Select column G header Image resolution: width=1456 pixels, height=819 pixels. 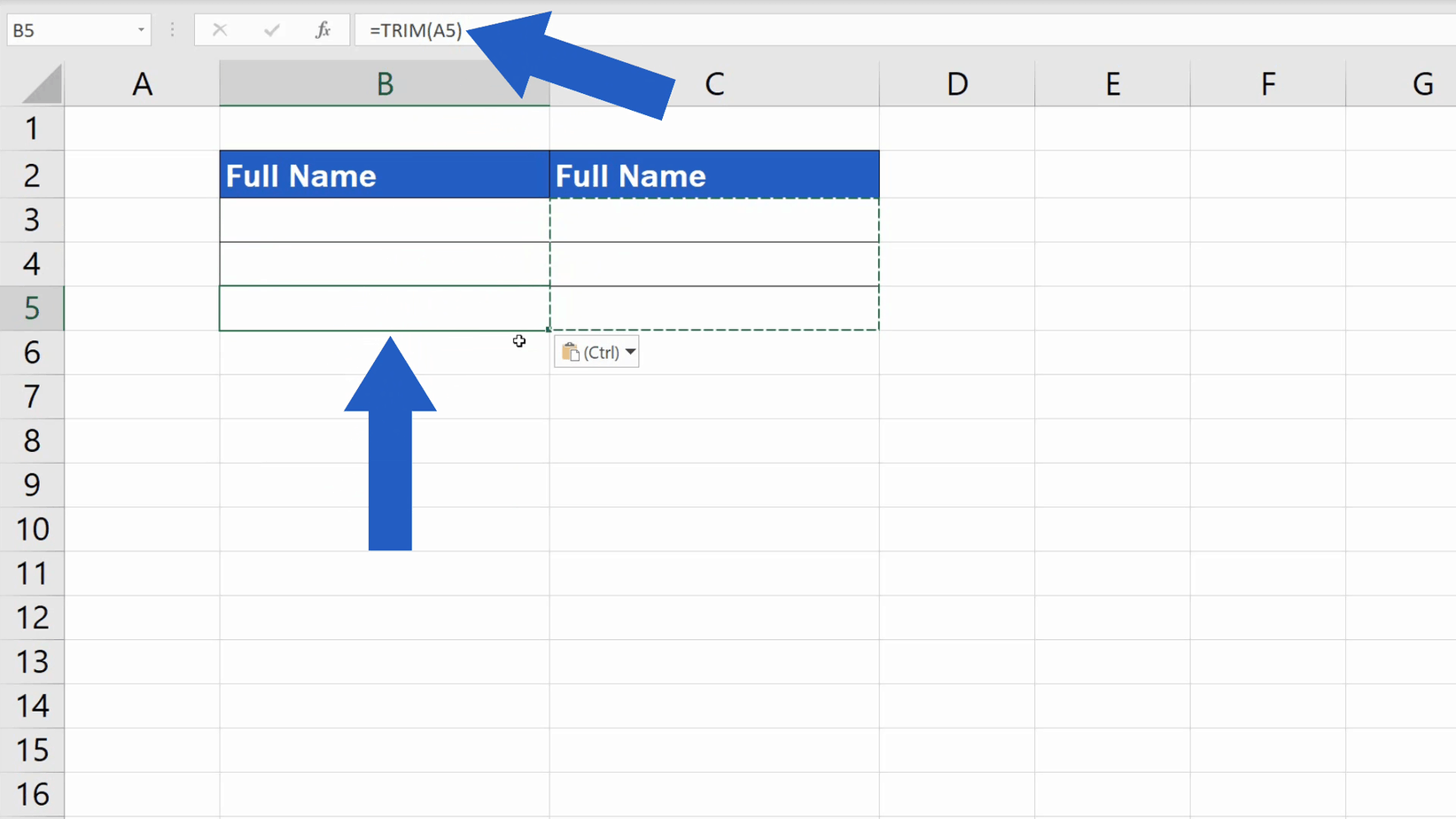point(1422,82)
